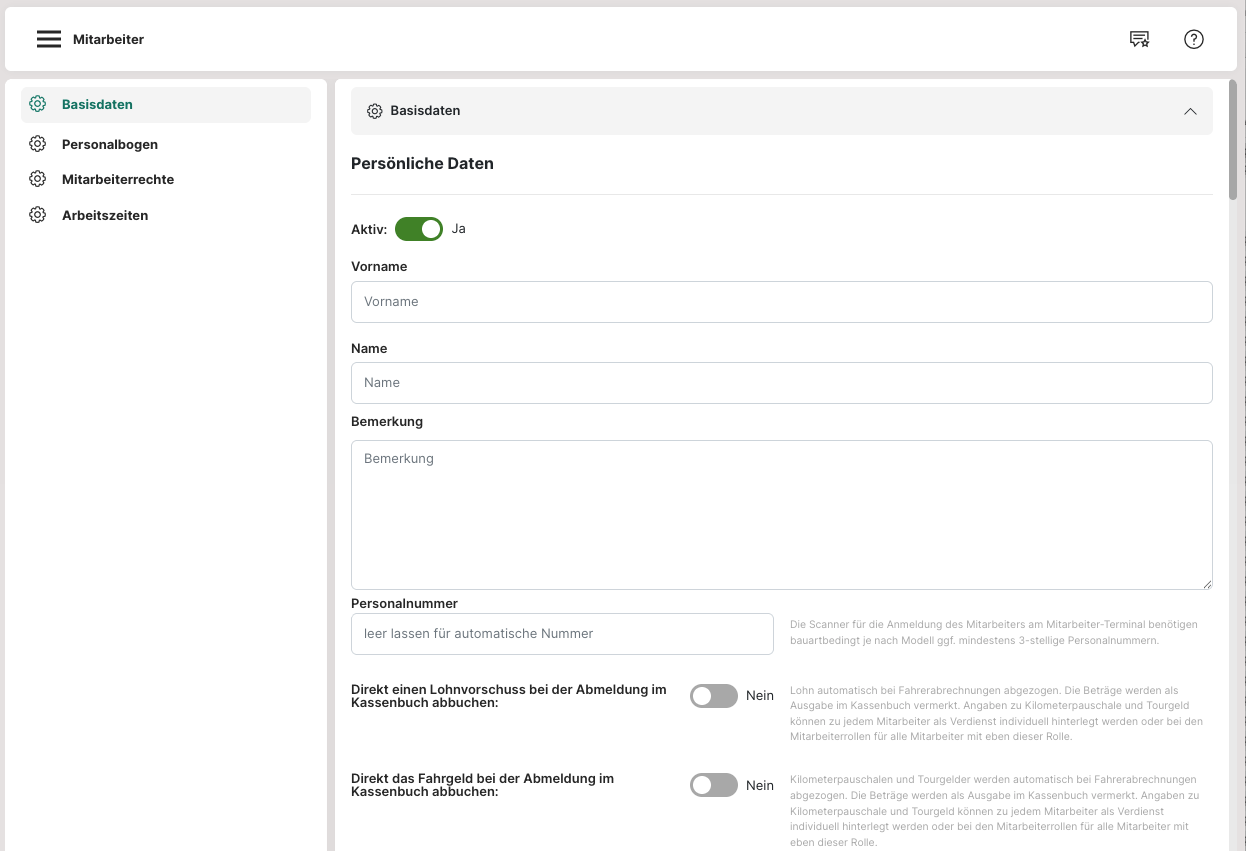Collapse the Basisdaten section chevron

coord(1190,111)
